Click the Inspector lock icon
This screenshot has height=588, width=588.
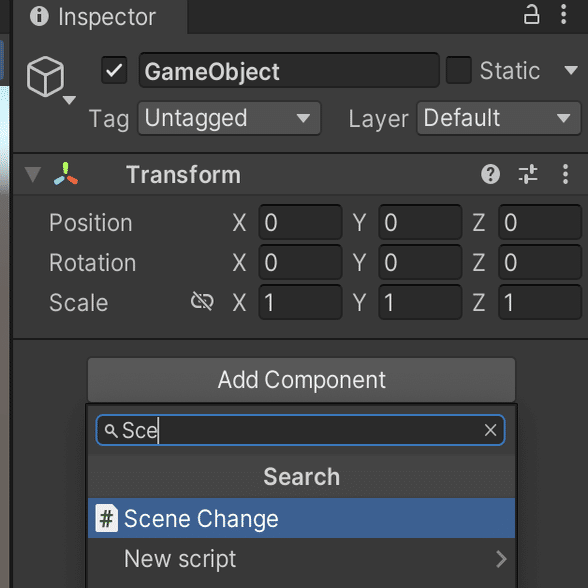[x=531, y=15]
